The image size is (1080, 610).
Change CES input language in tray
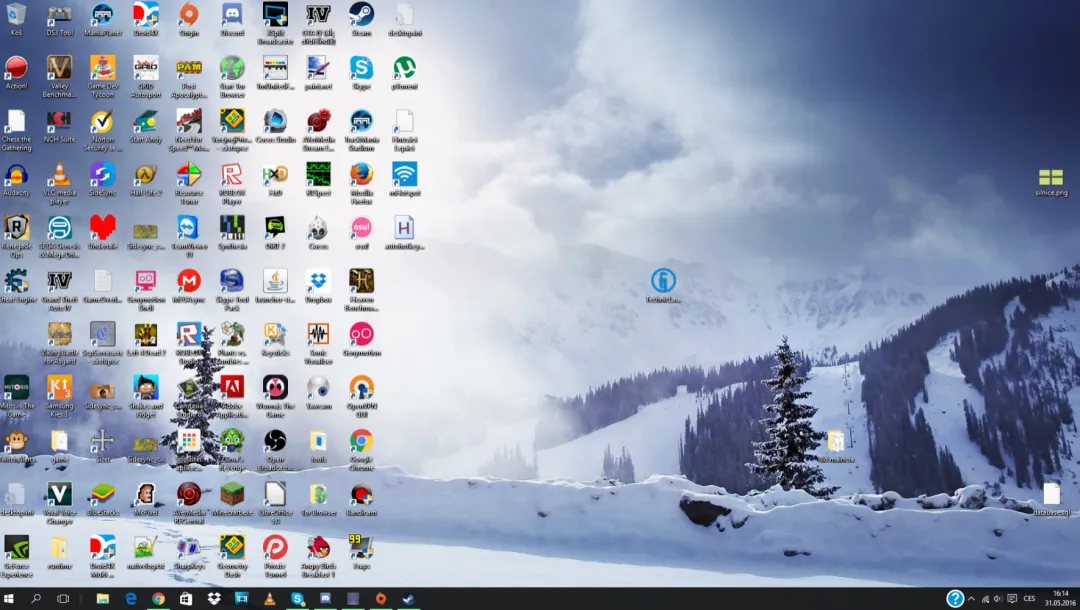[x=1029, y=599]
